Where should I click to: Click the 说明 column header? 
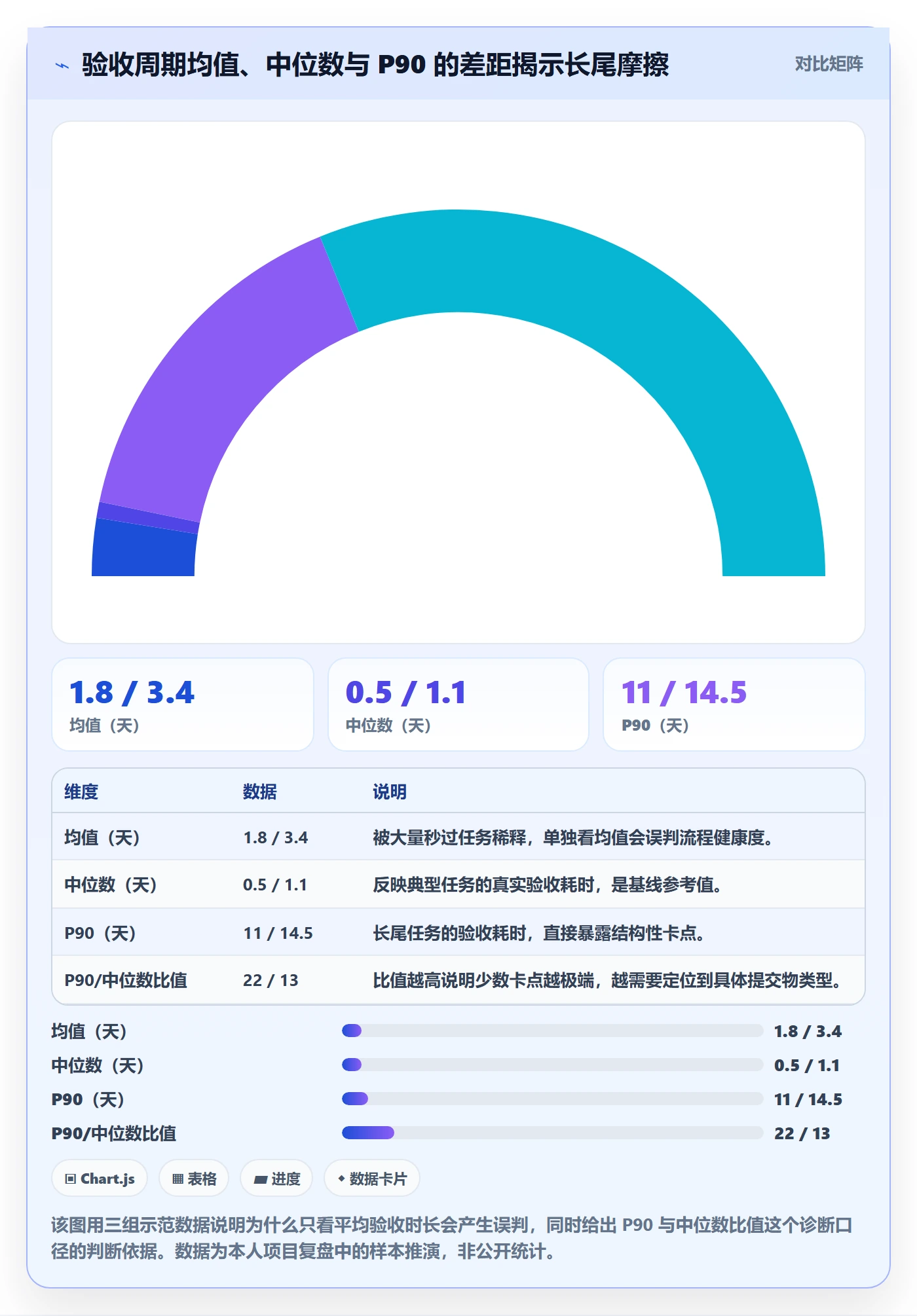(x=390, y=792)
